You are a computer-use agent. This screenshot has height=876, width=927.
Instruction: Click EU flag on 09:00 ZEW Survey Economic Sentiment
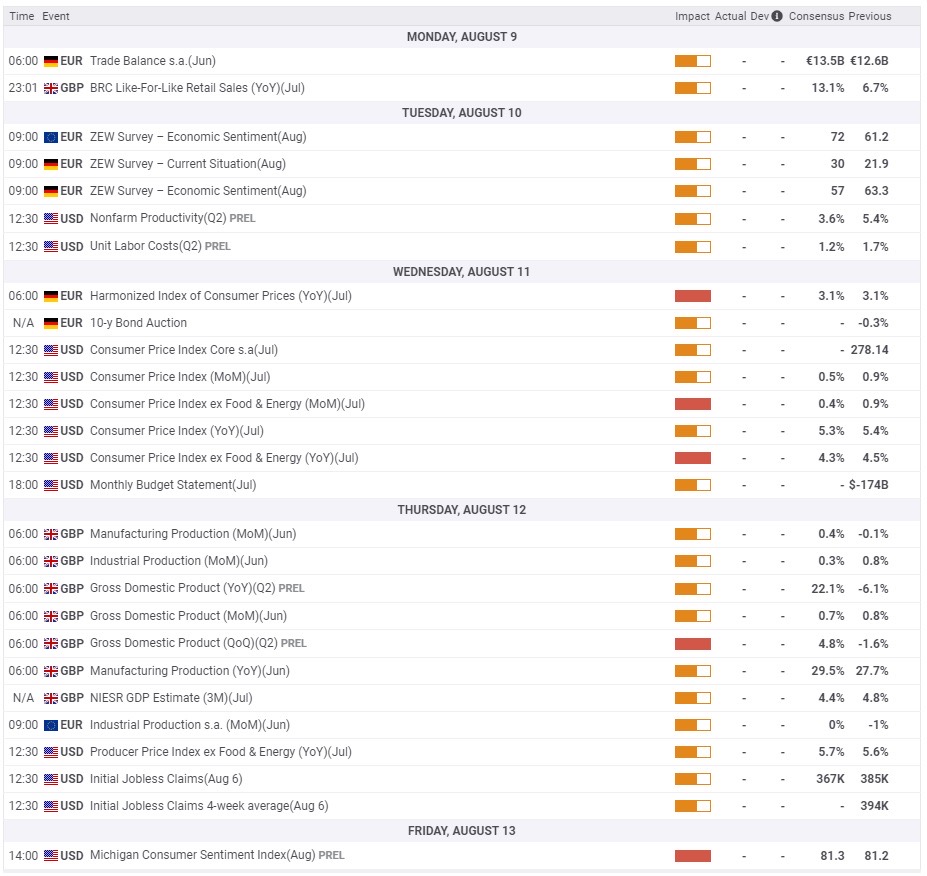pyautogui.click(x=51, y=137)
